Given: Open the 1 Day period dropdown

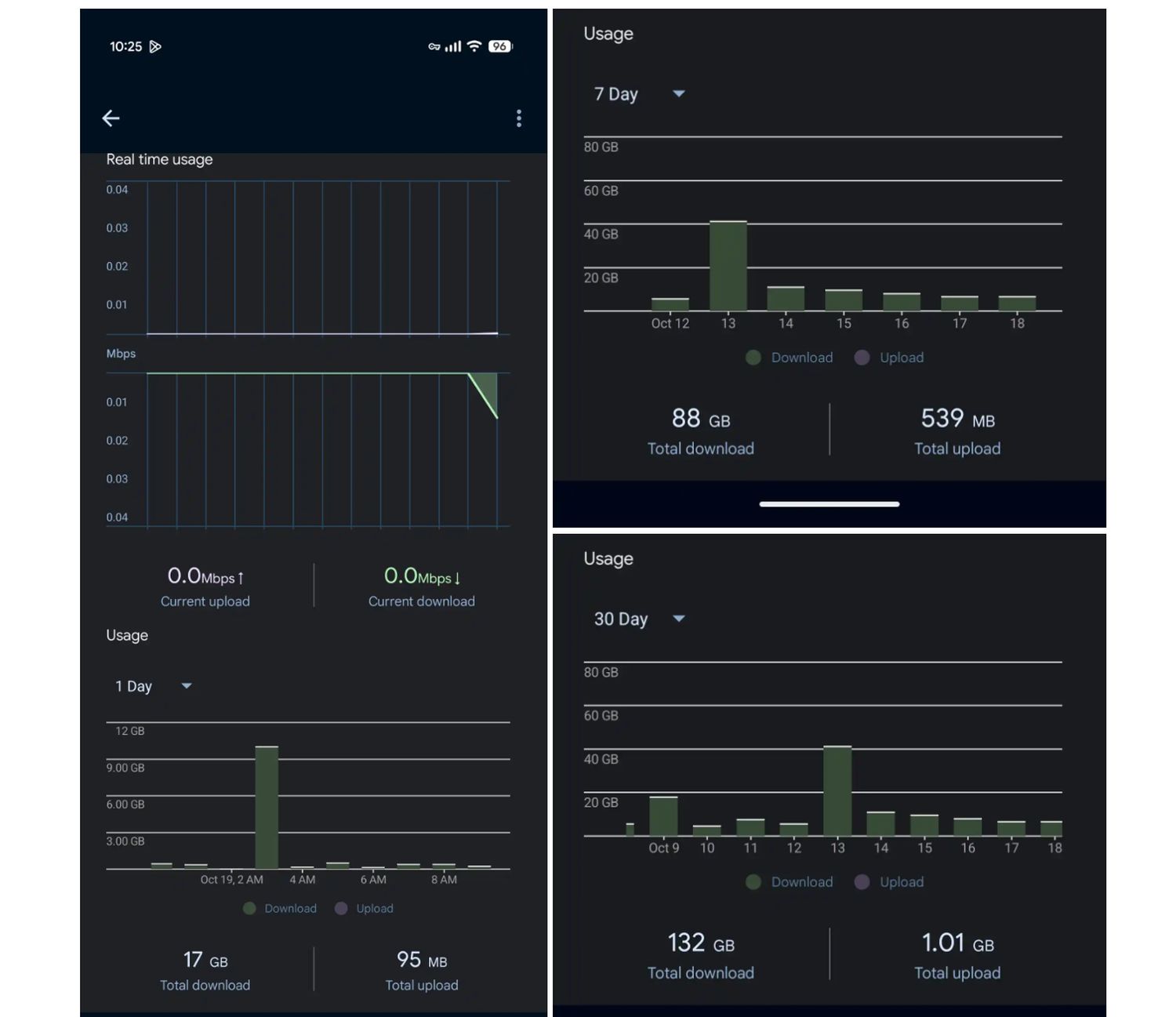Looking at the screenshot, I should 154,686.
